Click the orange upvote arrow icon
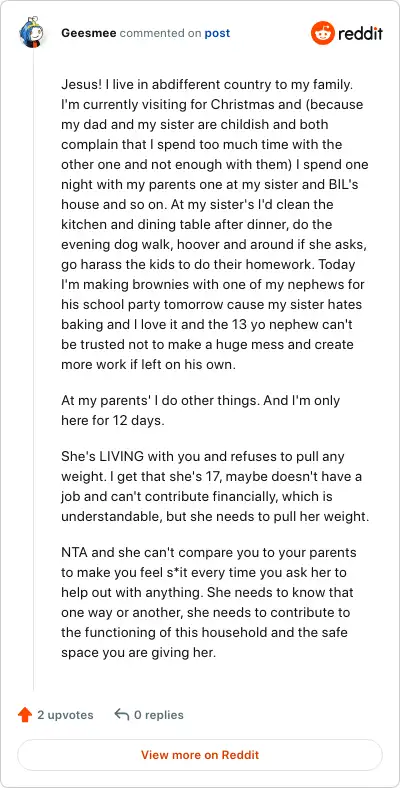400x788 pixels. pyautogui.click(x=25, y=715)
